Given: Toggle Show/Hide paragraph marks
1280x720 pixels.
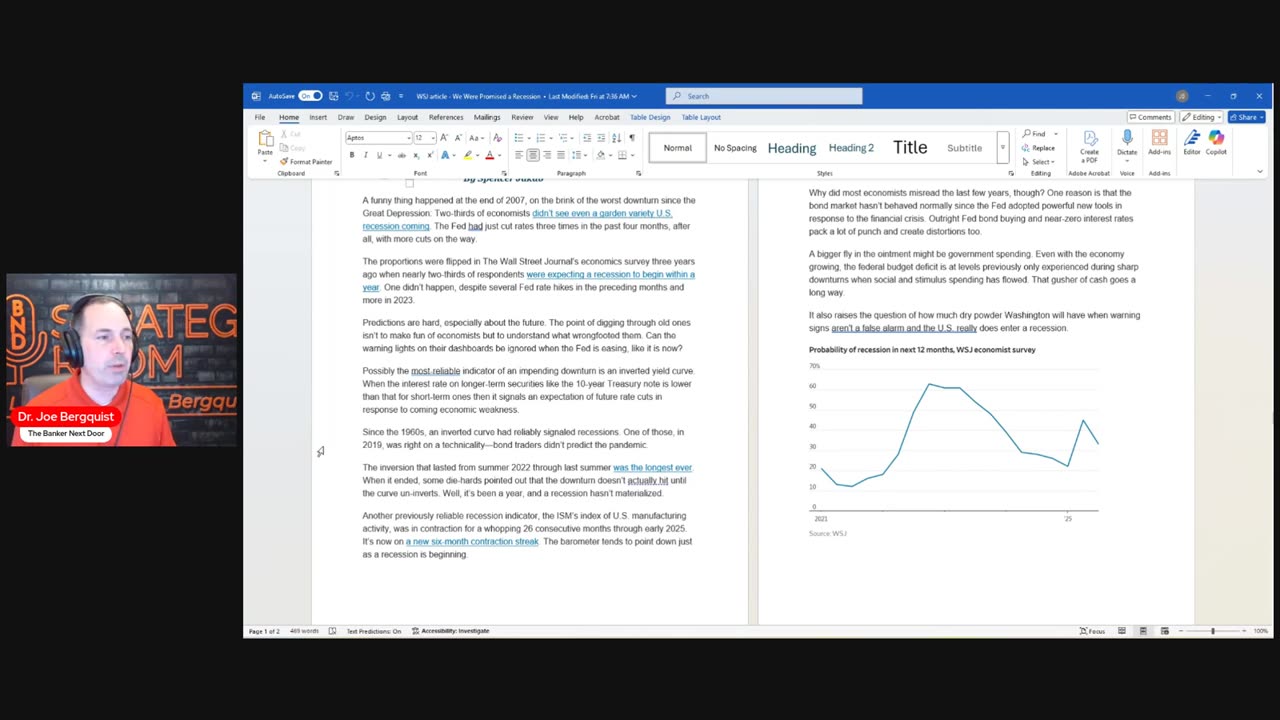Looking at the screenshot, I should [631, 138].
